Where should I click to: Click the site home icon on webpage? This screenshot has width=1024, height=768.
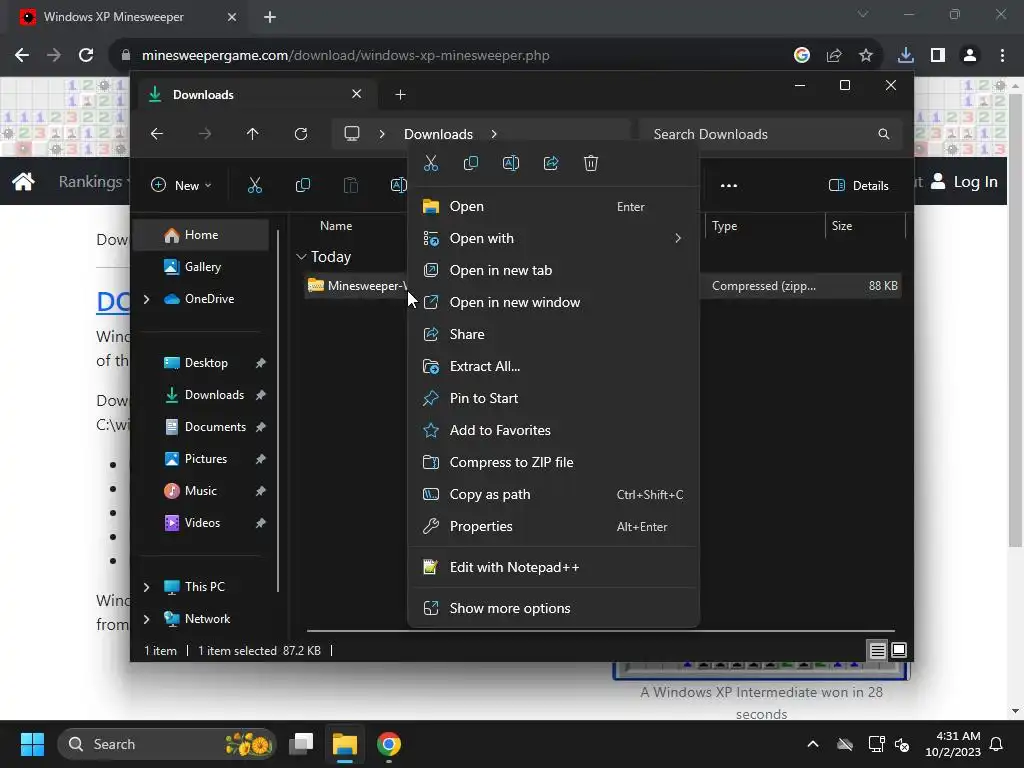23,182
